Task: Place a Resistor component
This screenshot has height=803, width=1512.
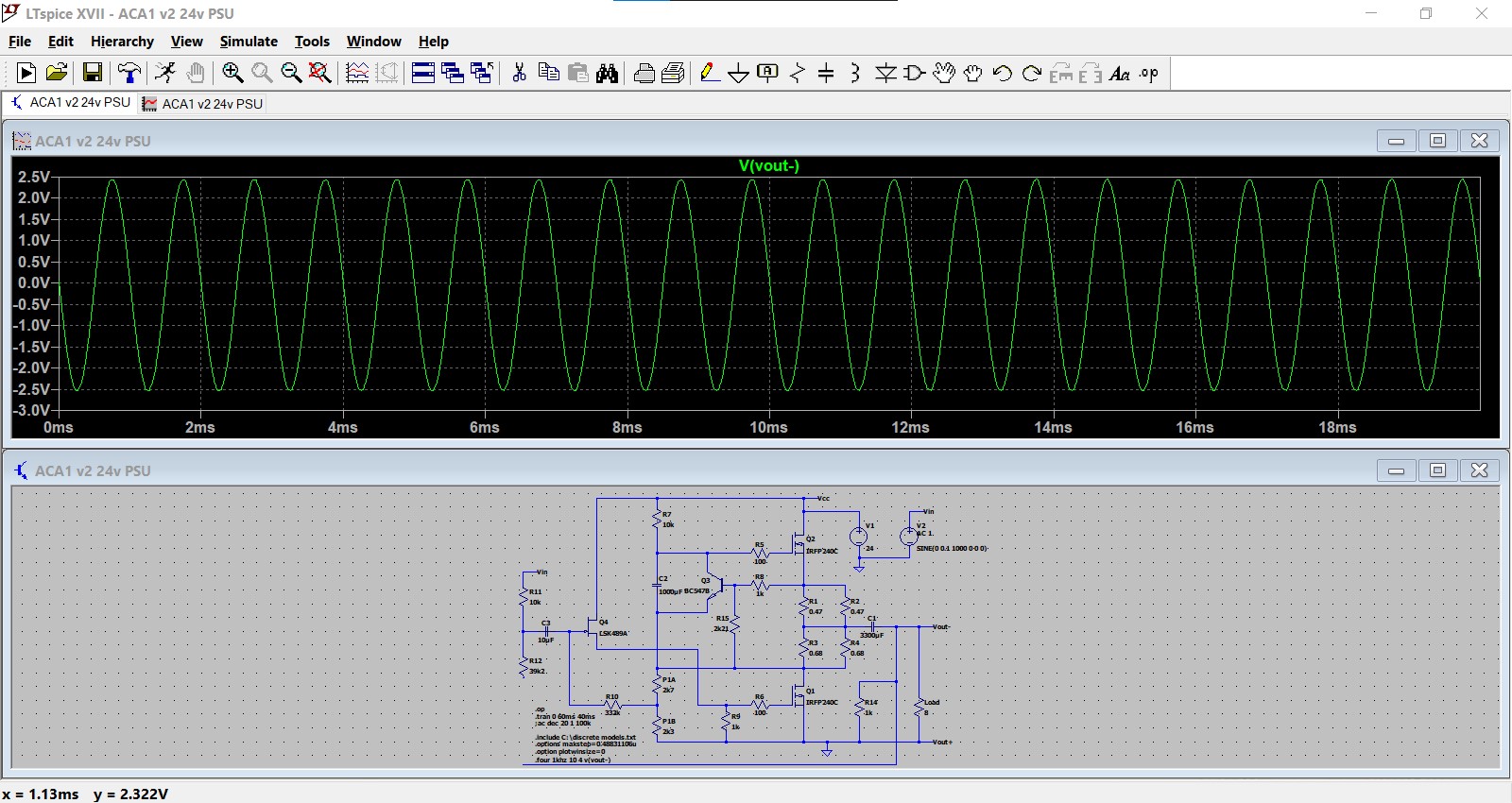Action: click(798, 73)
